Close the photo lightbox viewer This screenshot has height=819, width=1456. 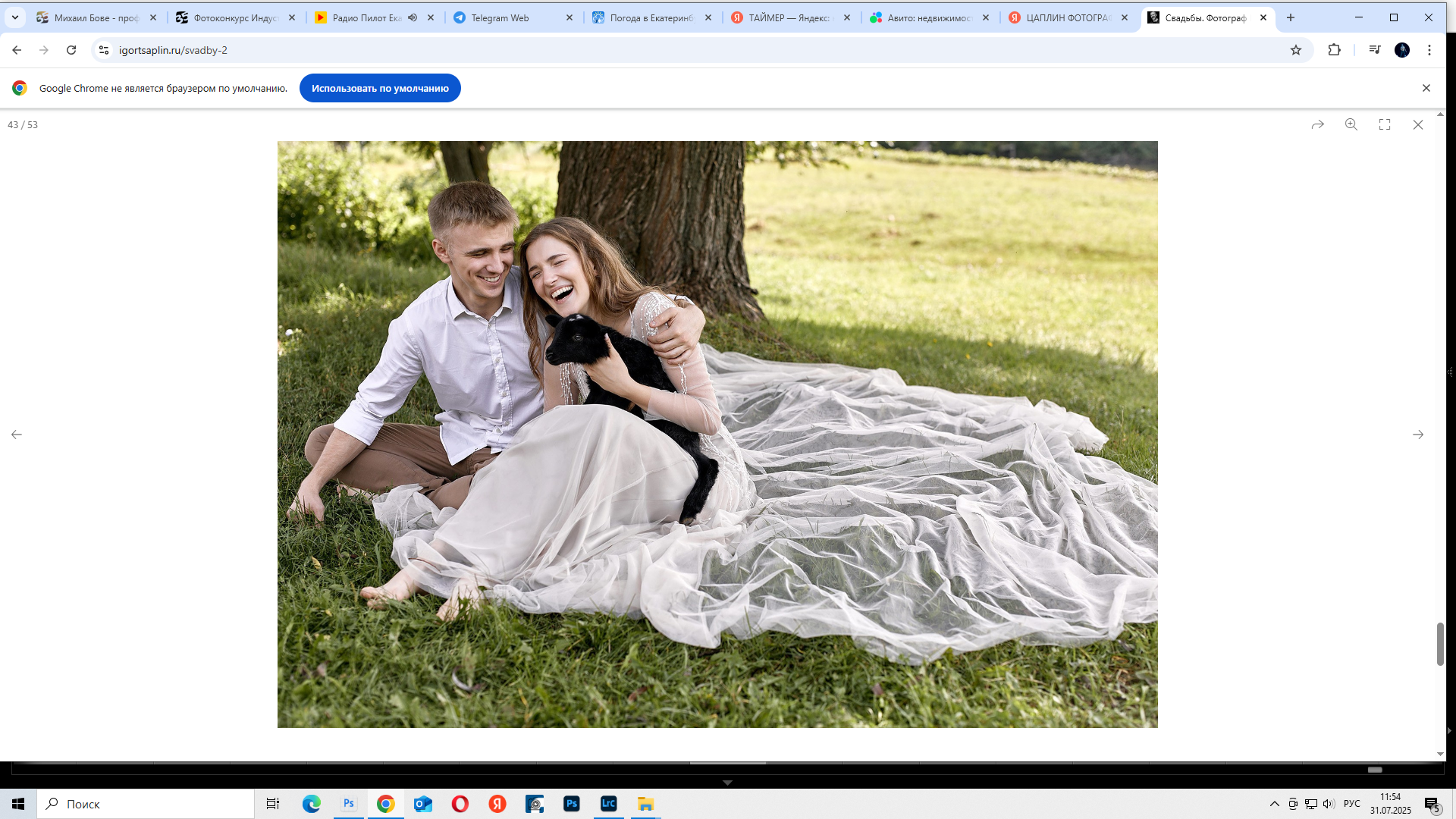[x=1418, y=124]
